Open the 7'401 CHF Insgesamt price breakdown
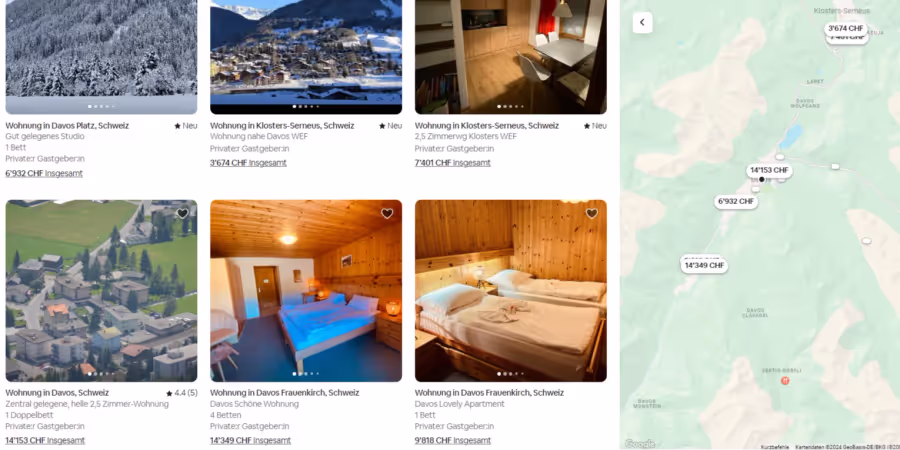The image size is (900, 450). (x=452, y=163)
